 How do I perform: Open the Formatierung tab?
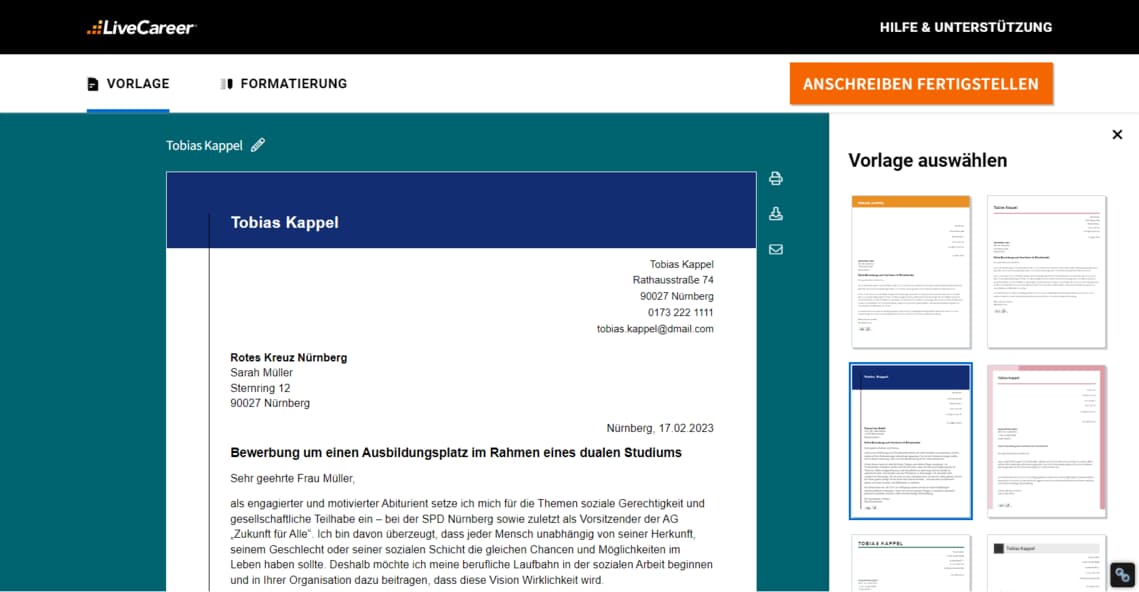click(x=284, y=84)
